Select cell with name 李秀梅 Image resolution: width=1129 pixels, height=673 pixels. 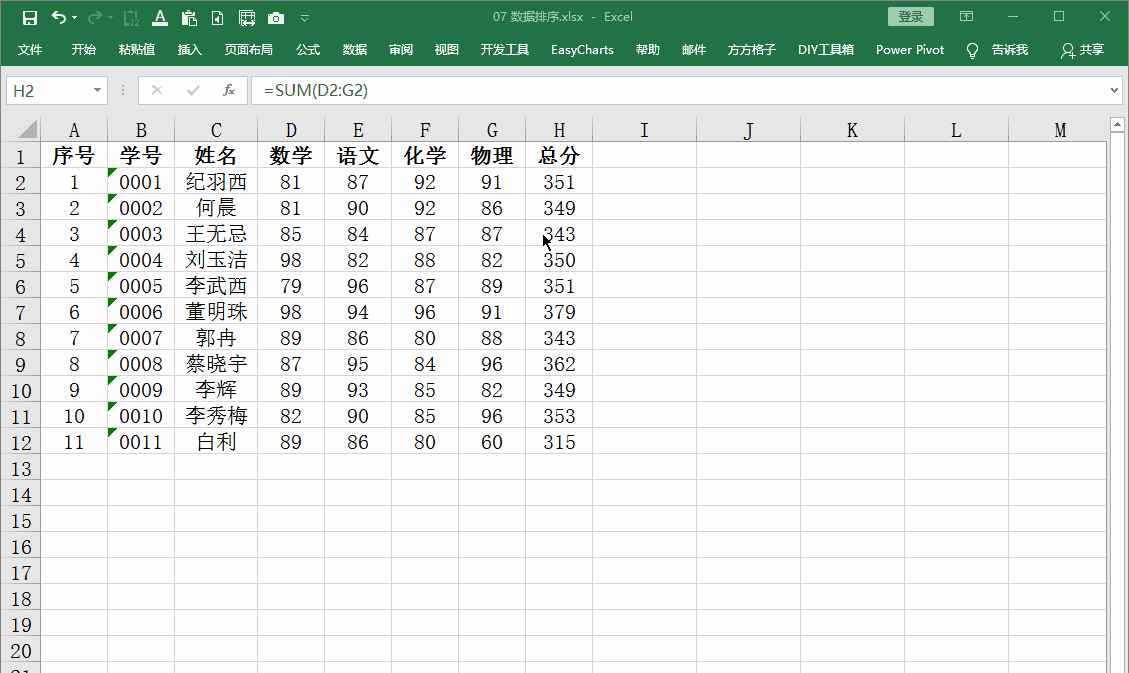pos(216,415)
